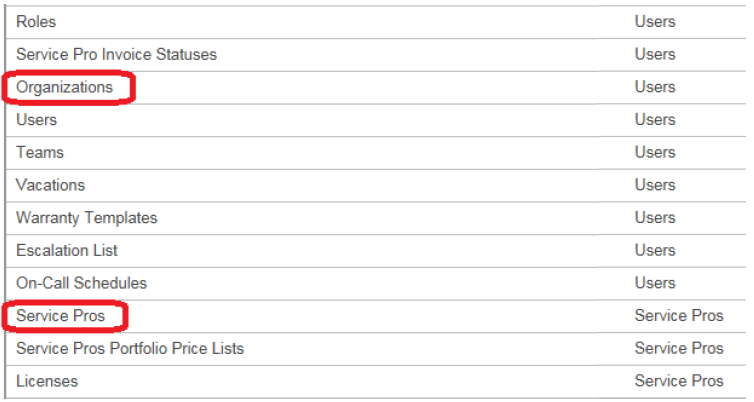The height and width of the screenshot is (402, 754).
Task: Open the highlighted Organizations entry
Action: [x=64, y=87]
